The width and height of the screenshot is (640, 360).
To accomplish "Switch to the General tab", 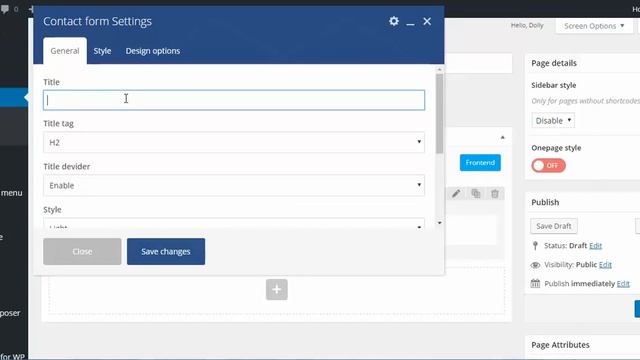I will coord(65,51).
